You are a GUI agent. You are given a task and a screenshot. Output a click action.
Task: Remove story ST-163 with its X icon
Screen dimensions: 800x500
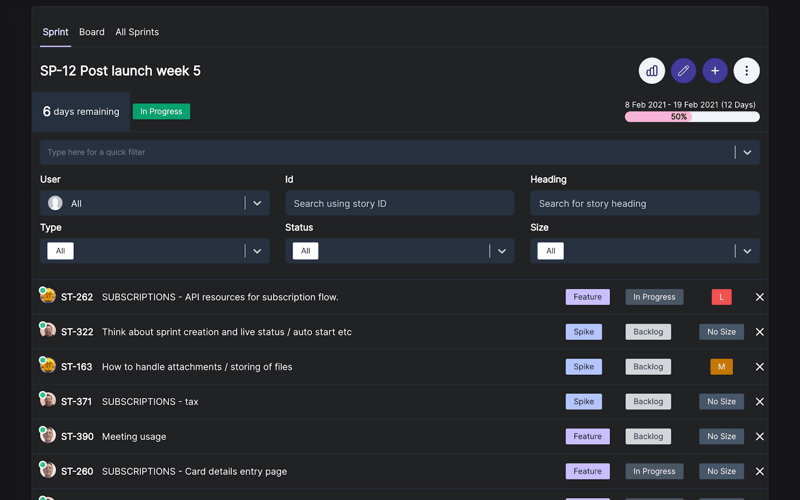pyautogui.click(x=759, y=367)
